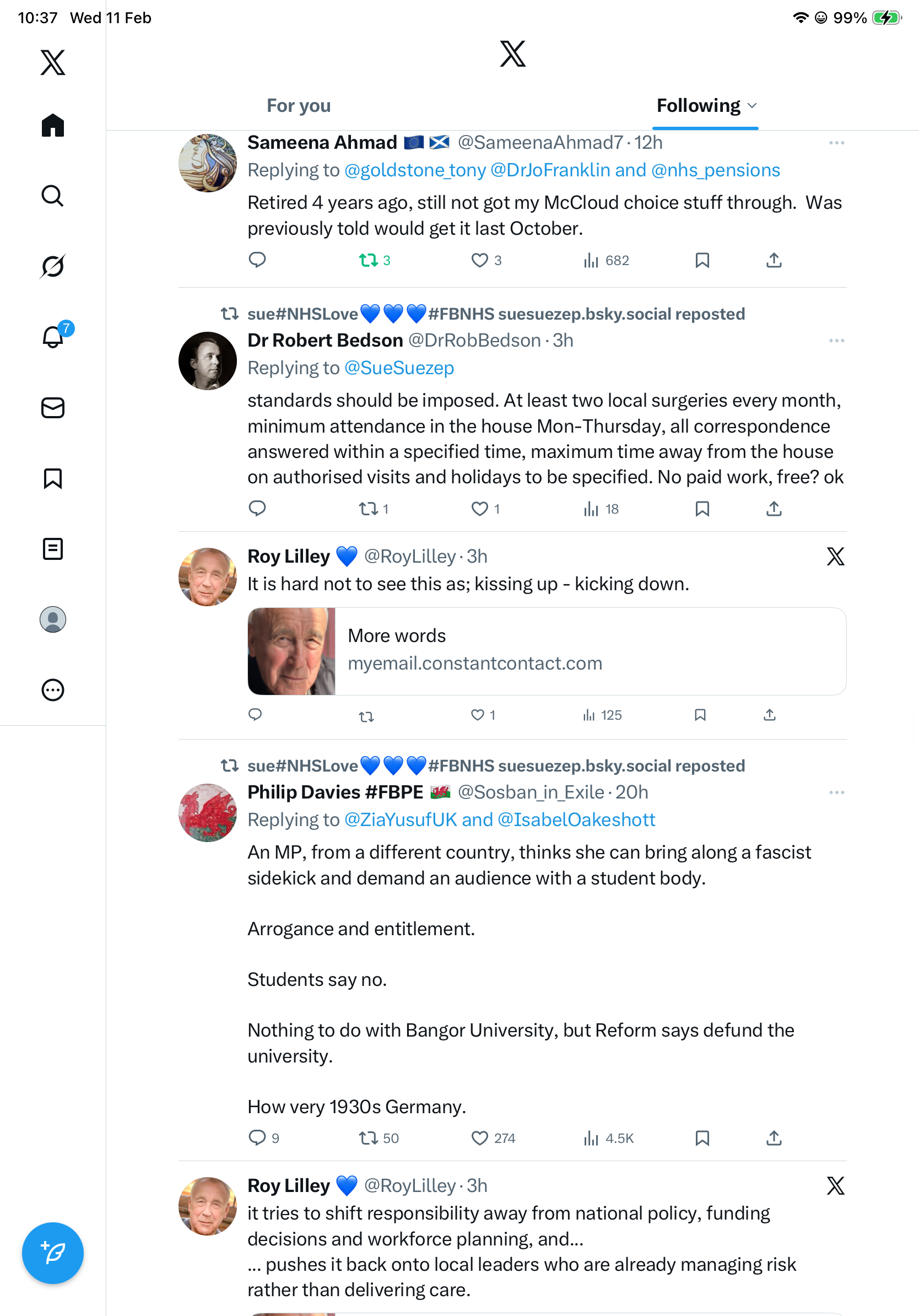Open the Search icon in sidebar
Screen dimensions: 919x1316
pyautogui.click(x=53, y=196)
